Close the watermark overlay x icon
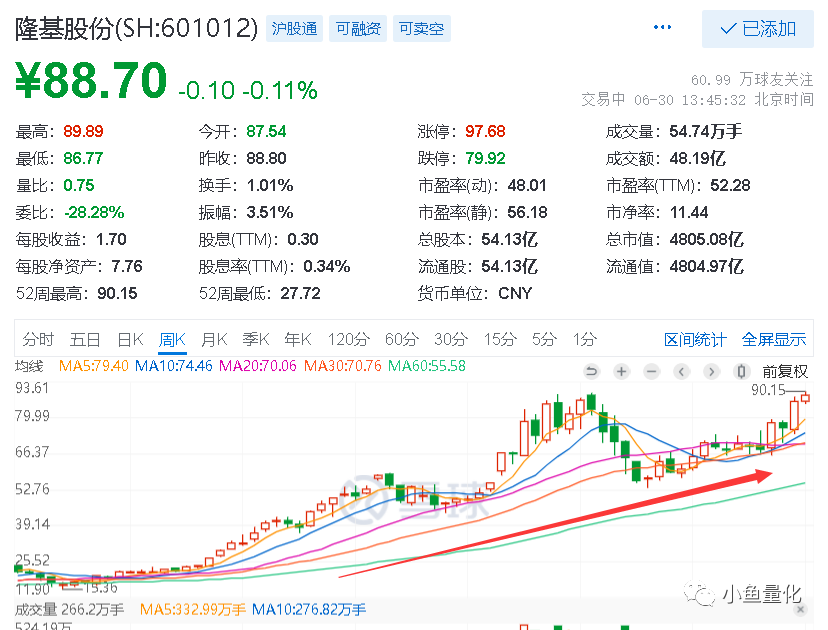 [801, 609]
